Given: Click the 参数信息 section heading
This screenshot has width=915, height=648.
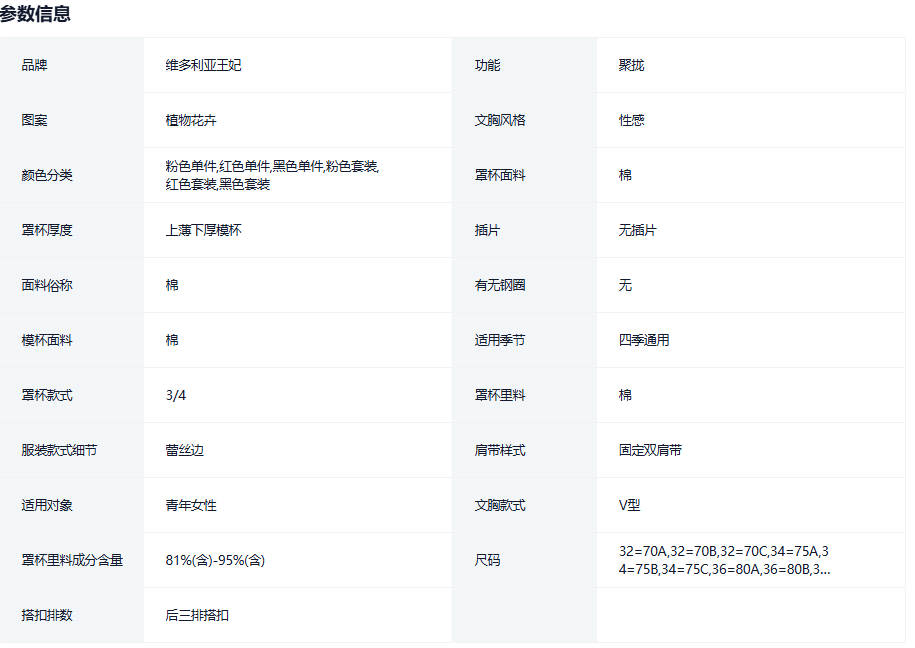Looking at the screenshot, I should point(36,14).
